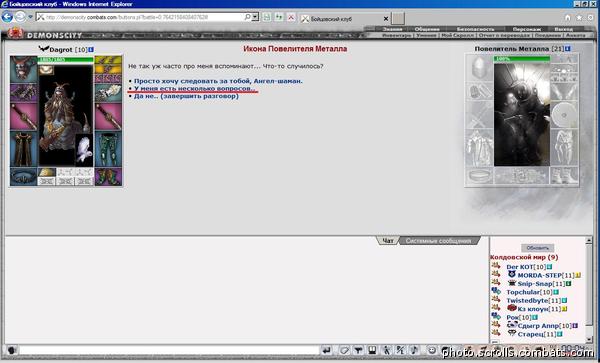This screenshot has height=363, width=600.
Task: Click private message icon beside Der KOT
Action: 496,265
